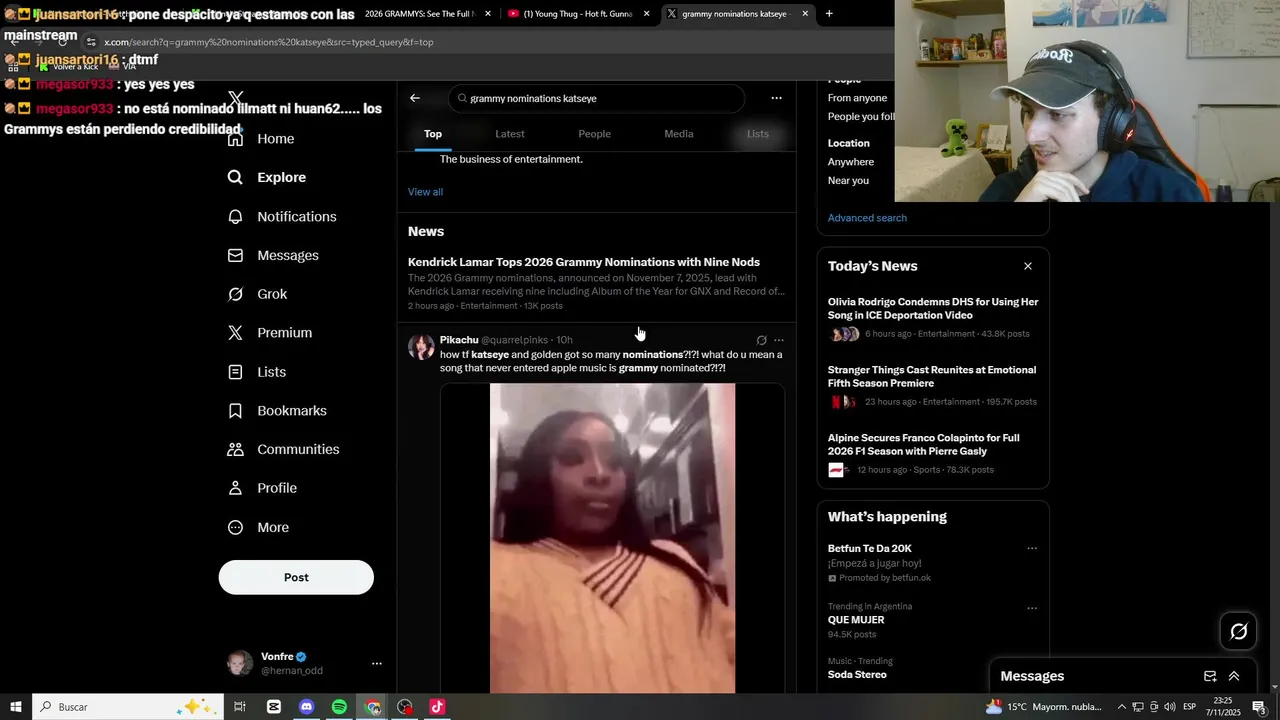Expand the More menu in sidebar
This screenshot has width=1280, height=720.
(x=258, y=527)
